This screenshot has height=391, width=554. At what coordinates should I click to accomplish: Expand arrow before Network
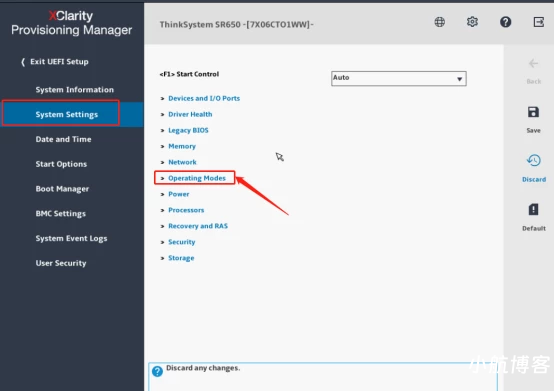tap(162, 162)
